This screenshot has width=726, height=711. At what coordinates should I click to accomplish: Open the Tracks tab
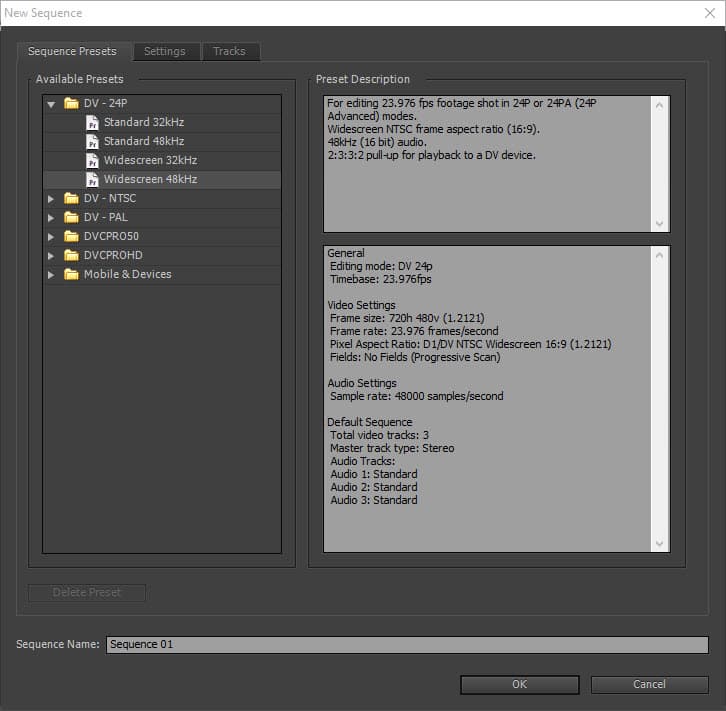pos(229,51)
